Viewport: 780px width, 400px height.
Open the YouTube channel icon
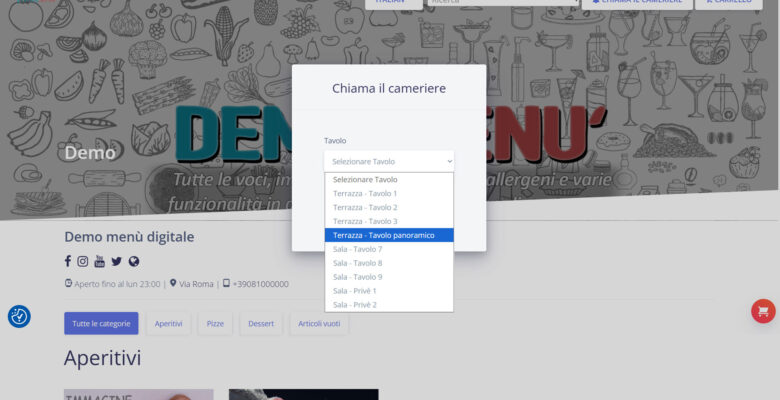pyautogui.click(x=99, y=262)
